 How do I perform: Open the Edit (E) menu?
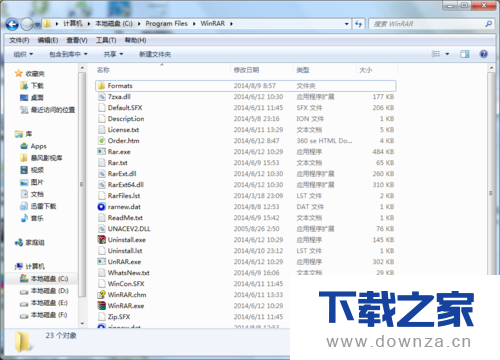point(48,40)
